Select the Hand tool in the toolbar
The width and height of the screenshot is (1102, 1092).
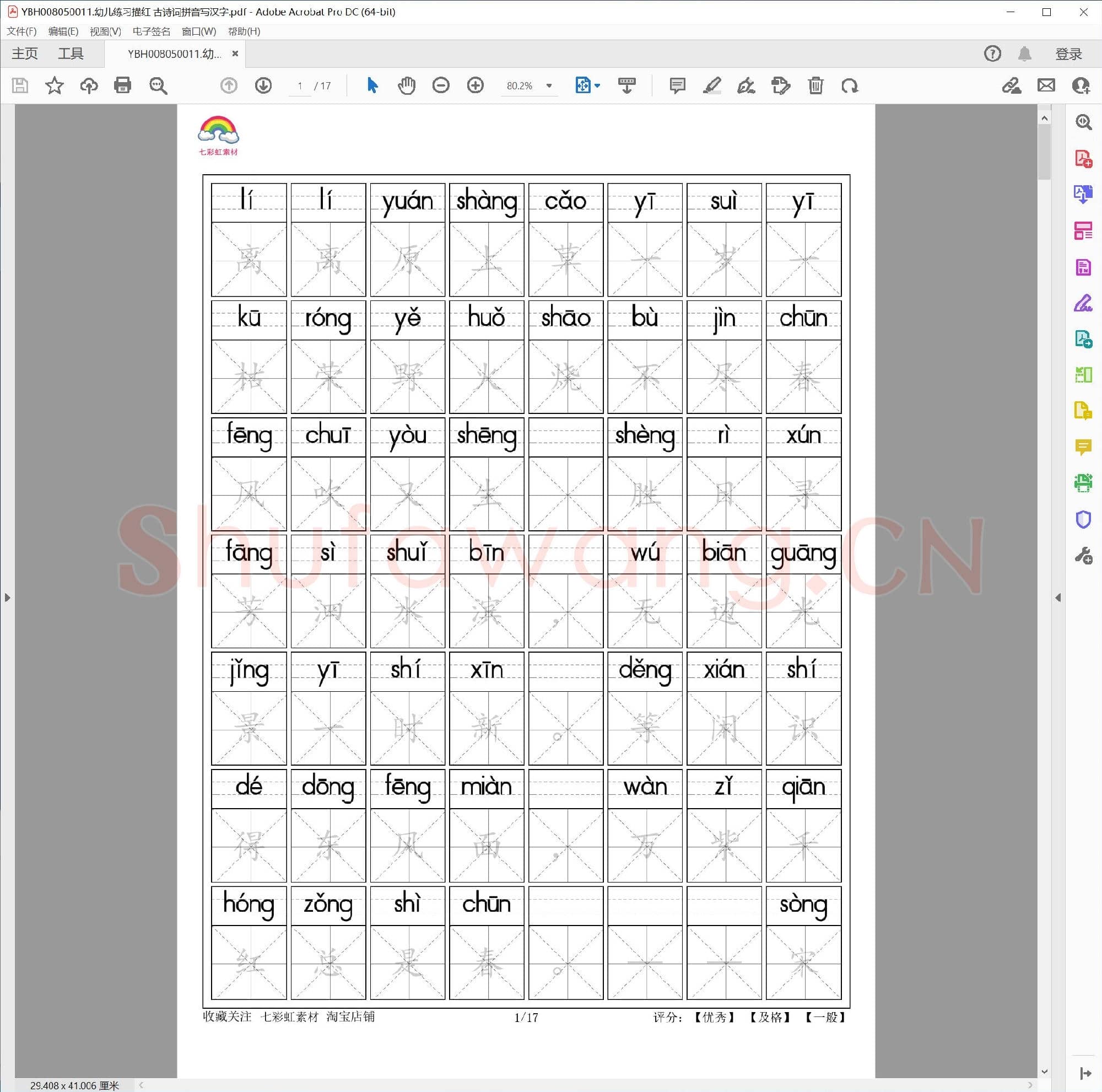[407, 85]
